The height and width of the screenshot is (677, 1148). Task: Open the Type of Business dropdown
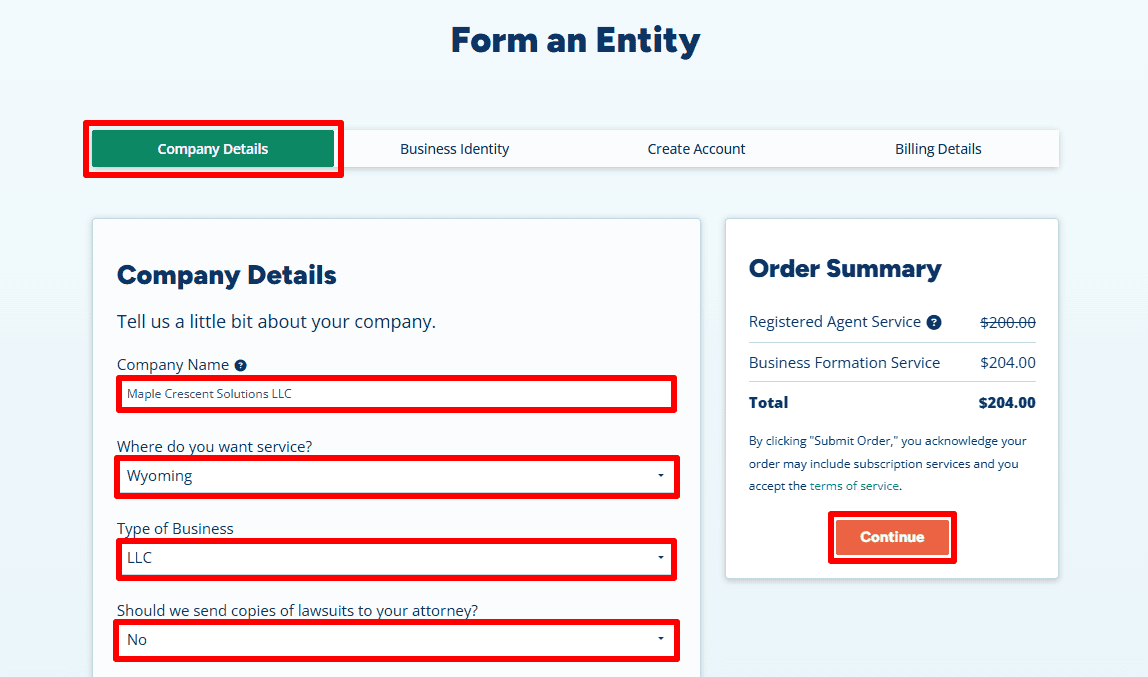[x=396, y=559]
